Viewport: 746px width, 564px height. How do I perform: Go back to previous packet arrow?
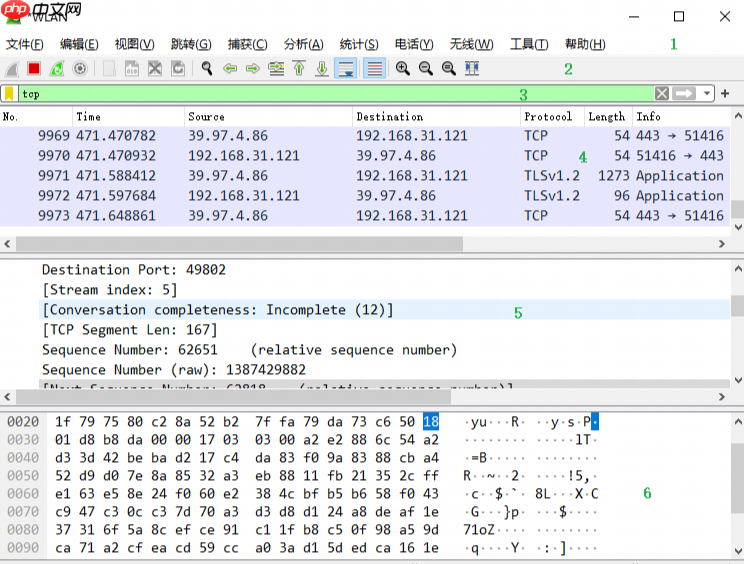[230, 69]
